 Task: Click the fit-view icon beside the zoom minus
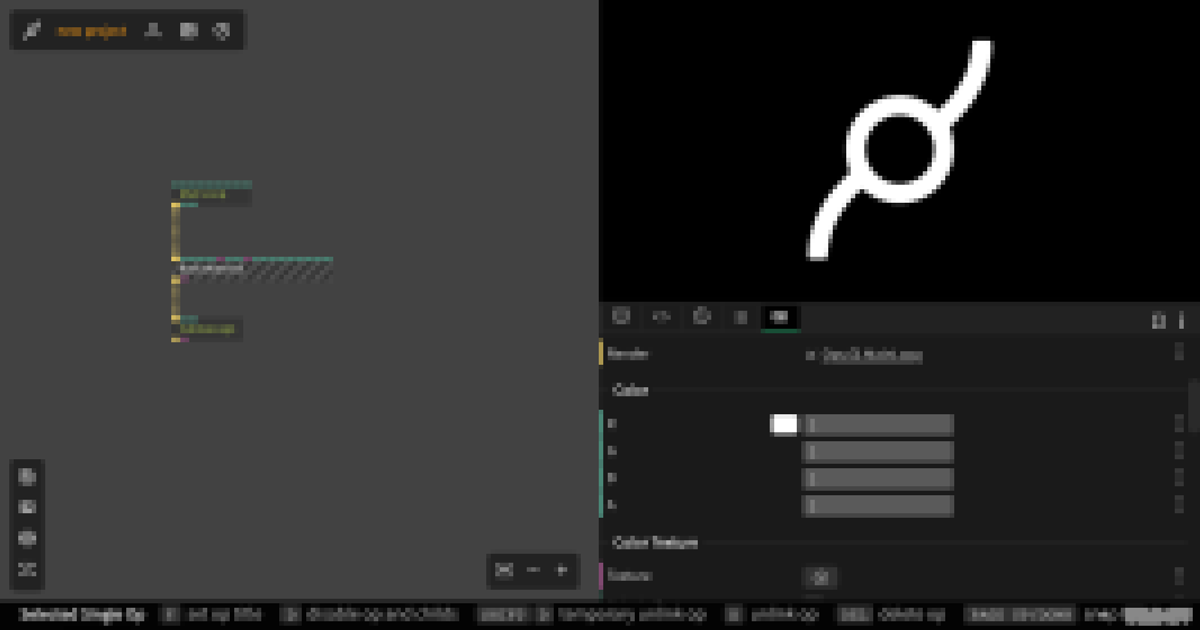(x=505, y=570)
